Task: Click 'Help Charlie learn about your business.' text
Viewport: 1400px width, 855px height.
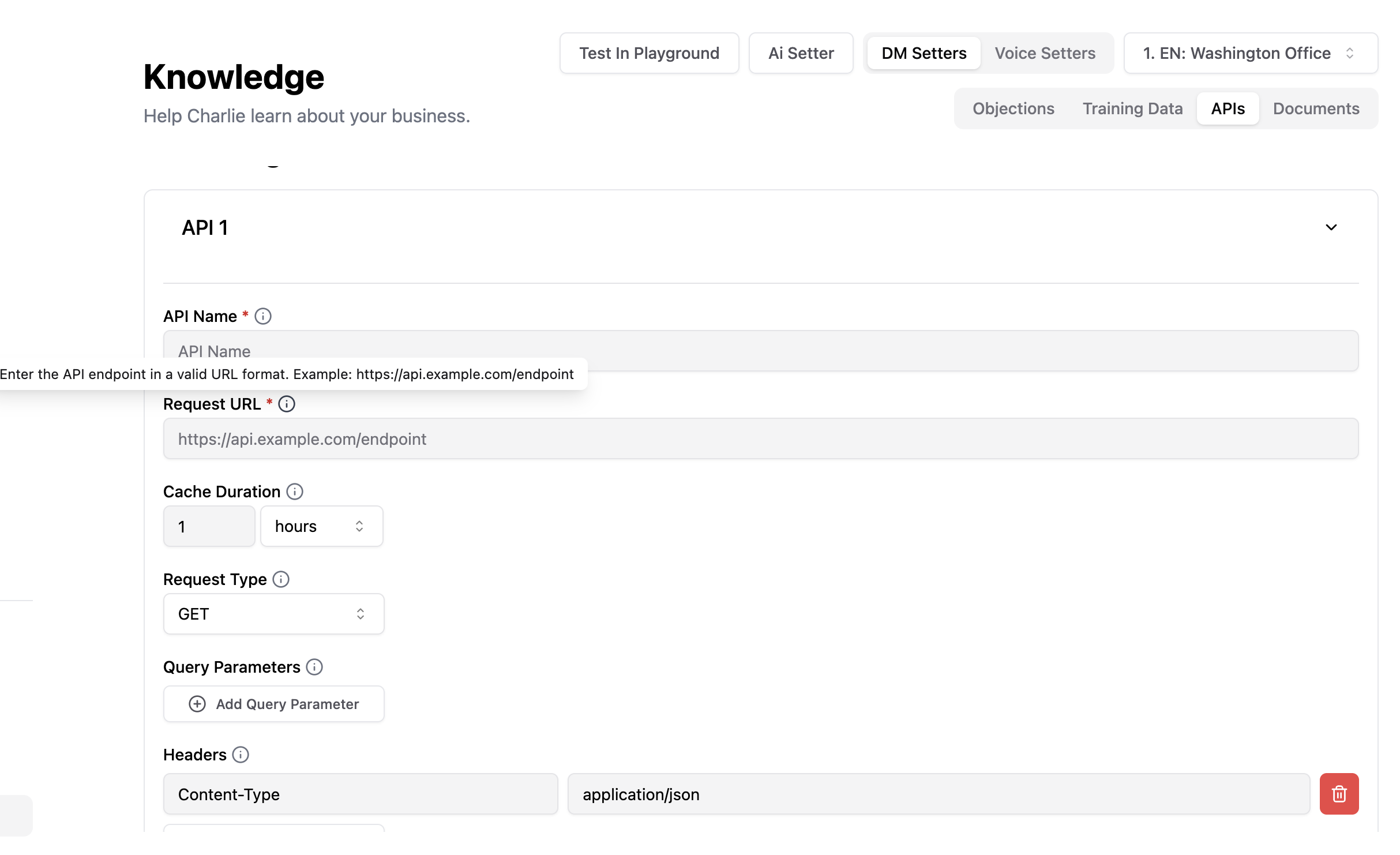Action: [x=307, y=116]
